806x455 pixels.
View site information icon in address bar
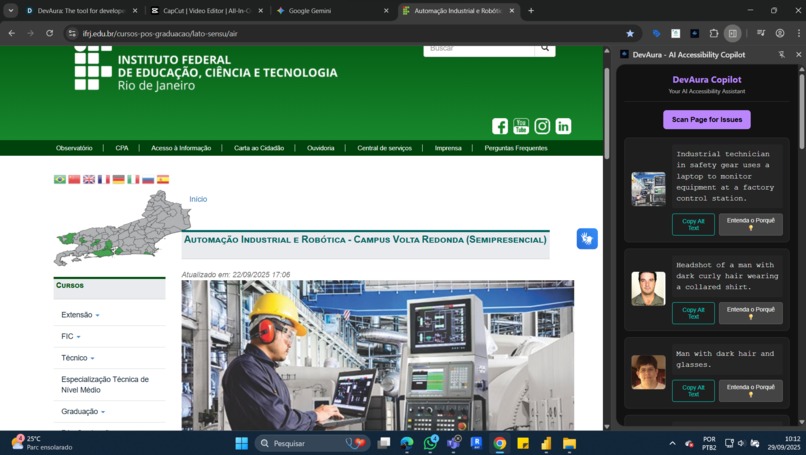click(72, 33)
